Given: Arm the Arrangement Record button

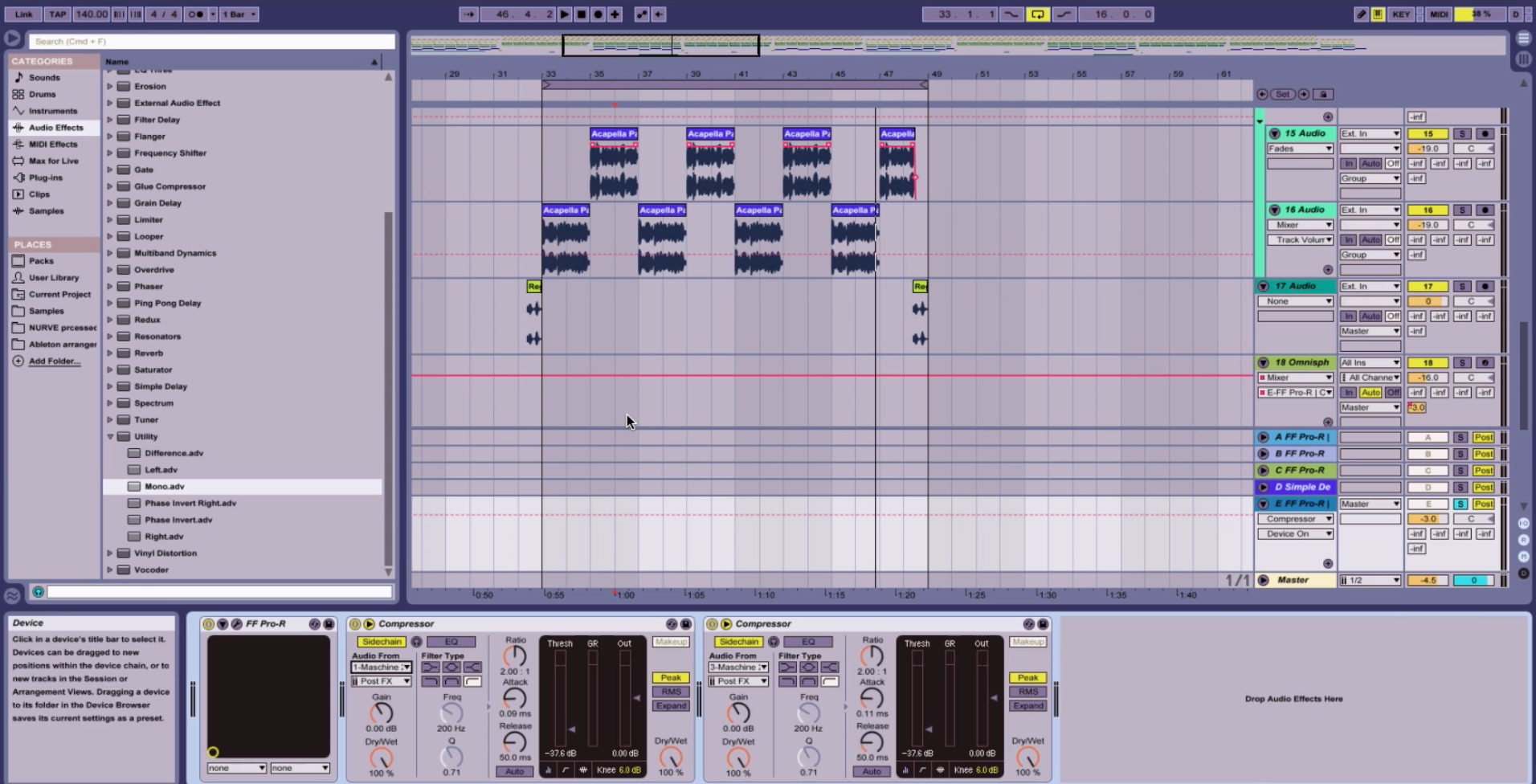Looking at the screenshot, I should point(598,14).
